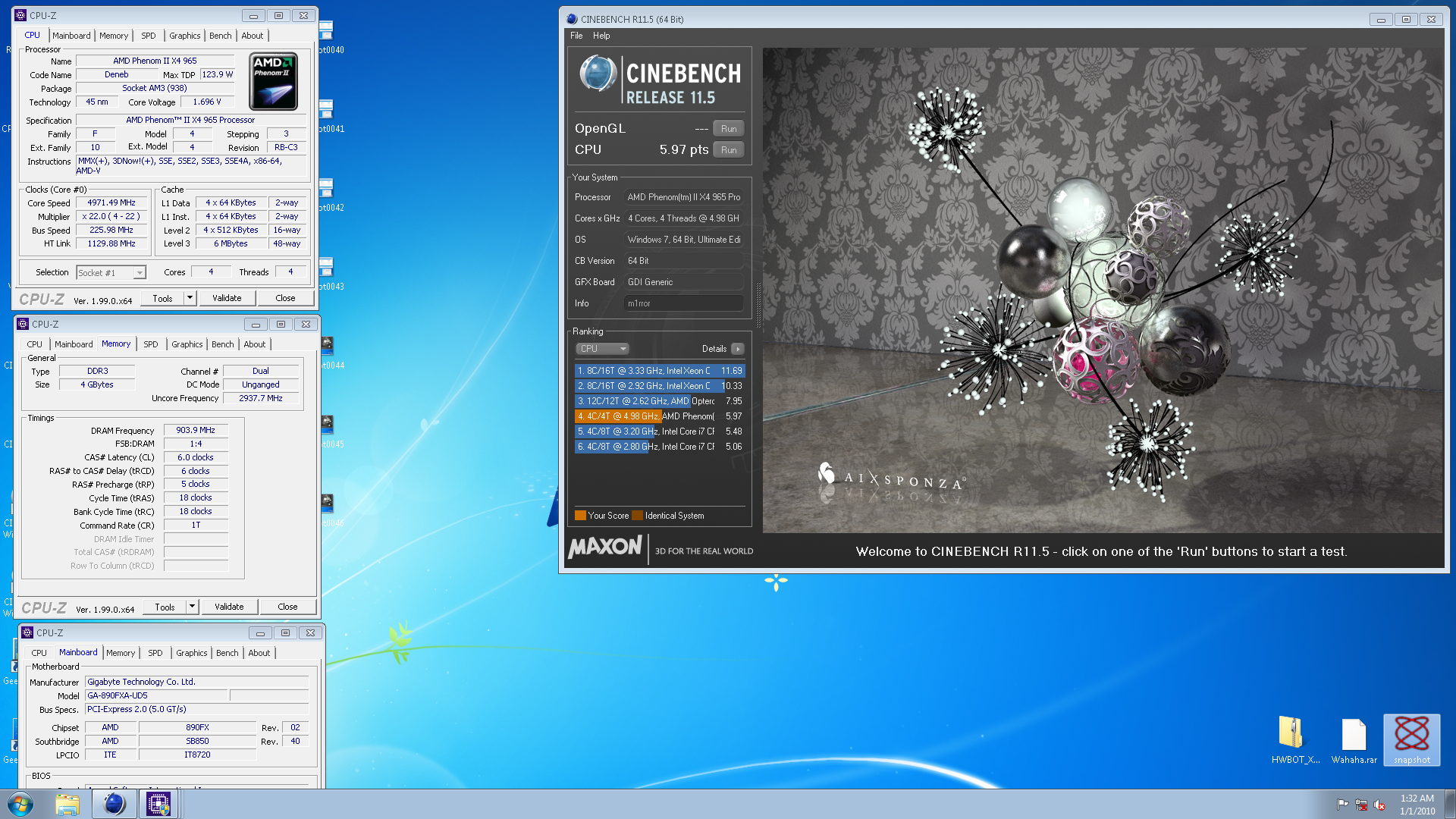This screenshot has width=1456, height=819.
Task: Select ranking row 1 Intel Xeon 11.69
Action: tap(660, 371)
